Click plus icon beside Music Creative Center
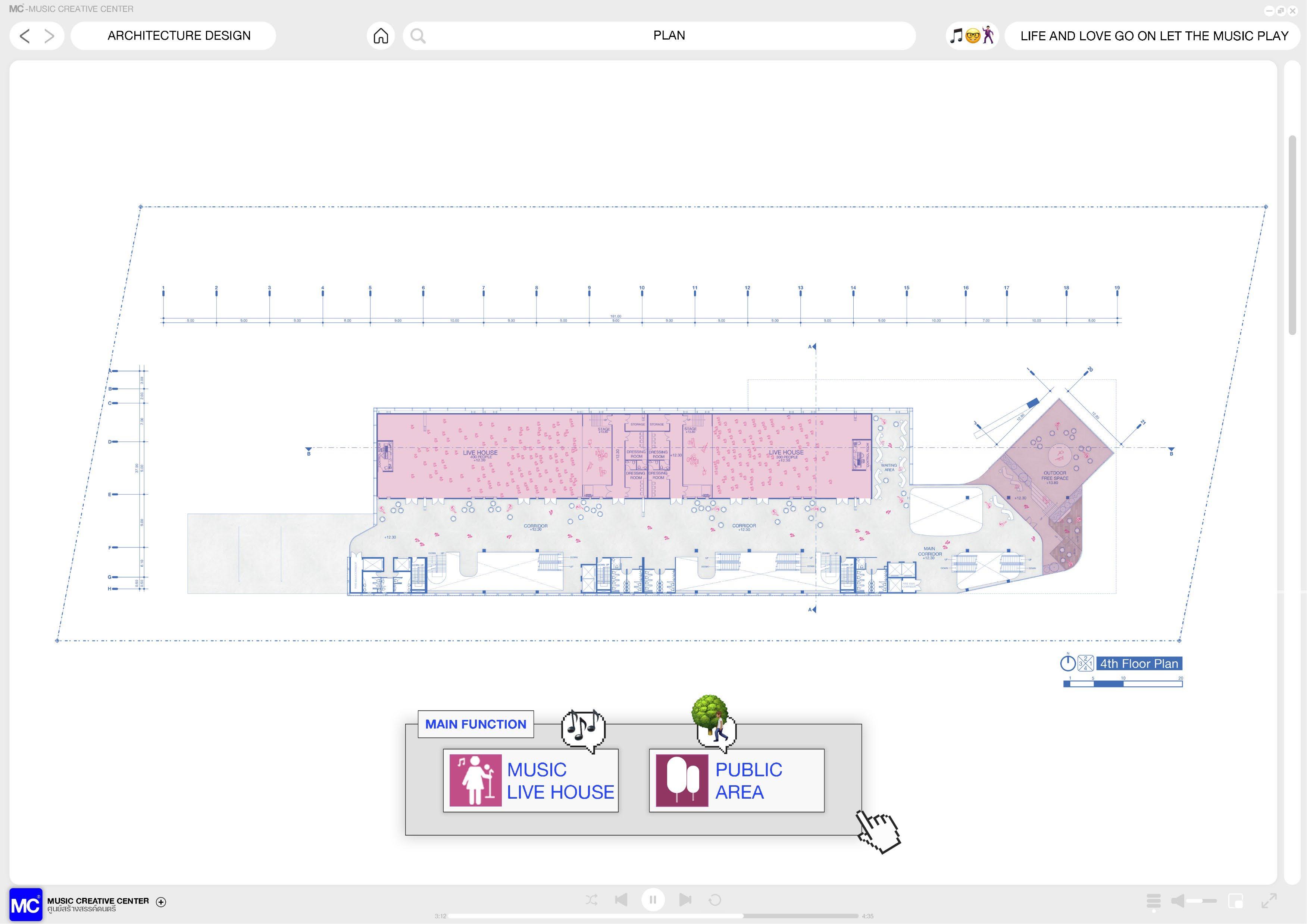 click(x=161, y=902)
